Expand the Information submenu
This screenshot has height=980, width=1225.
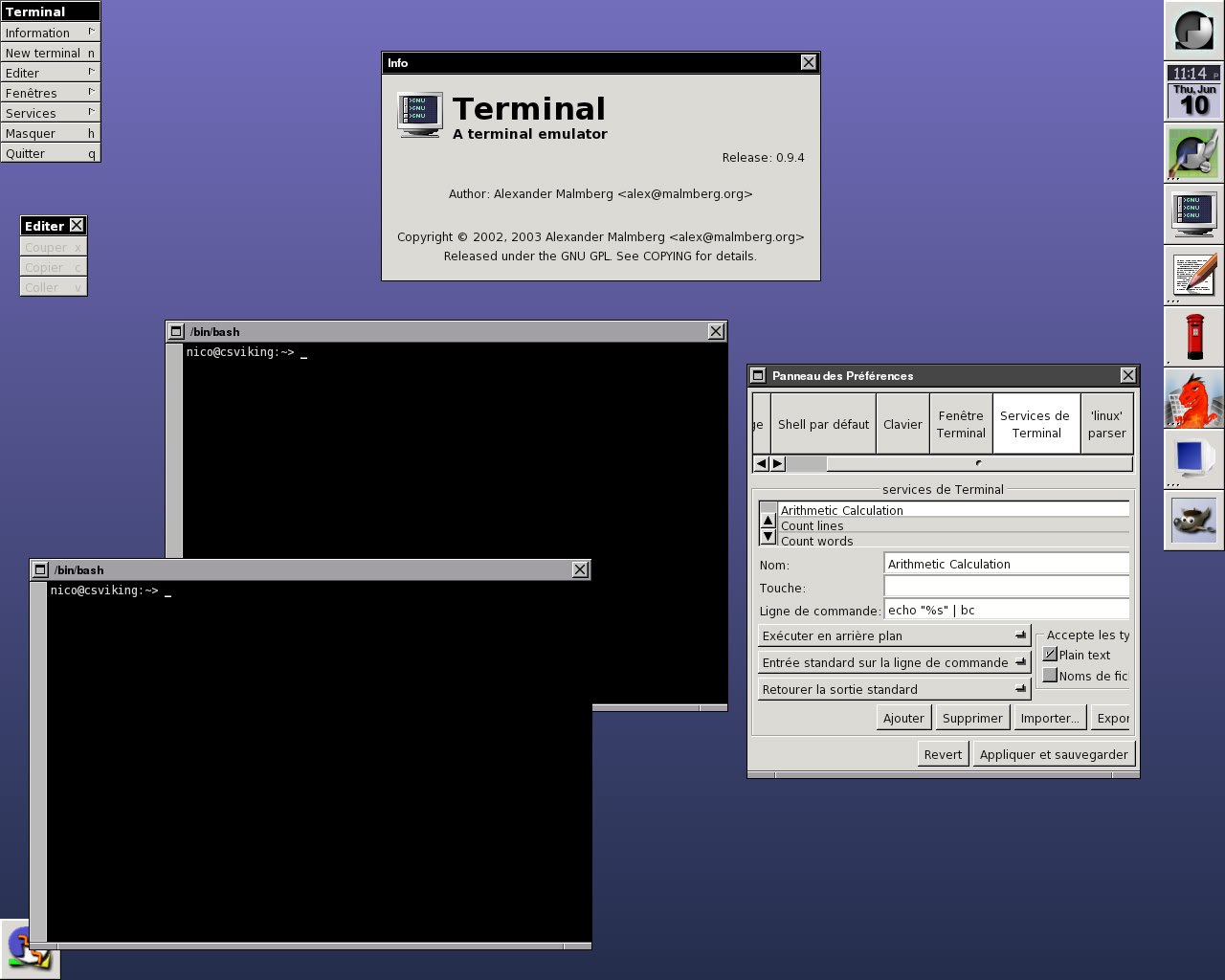pyautogui.click(x=50, y=32)
